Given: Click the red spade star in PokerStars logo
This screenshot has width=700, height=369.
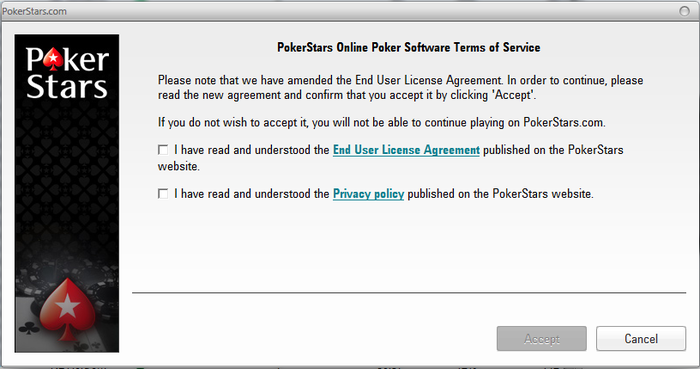Looking at the screenshot, I should (x=54, y=59).
